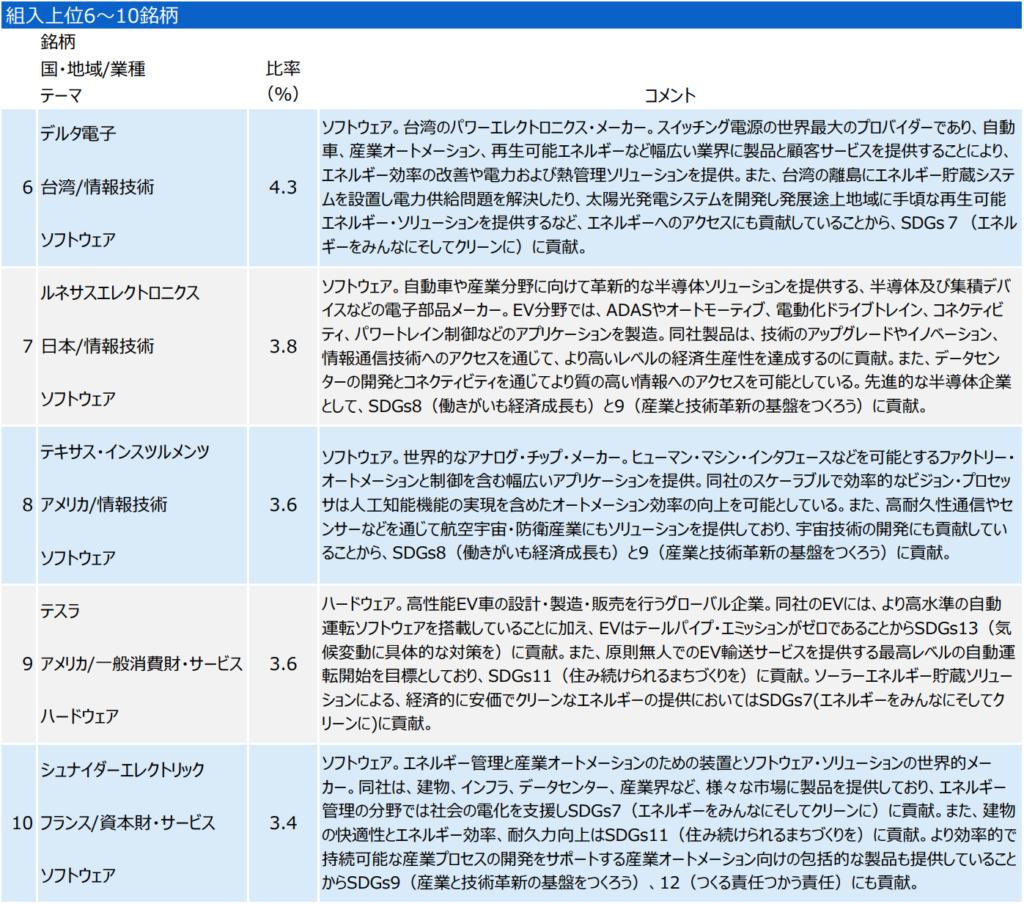
Task: Click the テキサス・インスツルメンツ stock name
Action: point(125,452)
